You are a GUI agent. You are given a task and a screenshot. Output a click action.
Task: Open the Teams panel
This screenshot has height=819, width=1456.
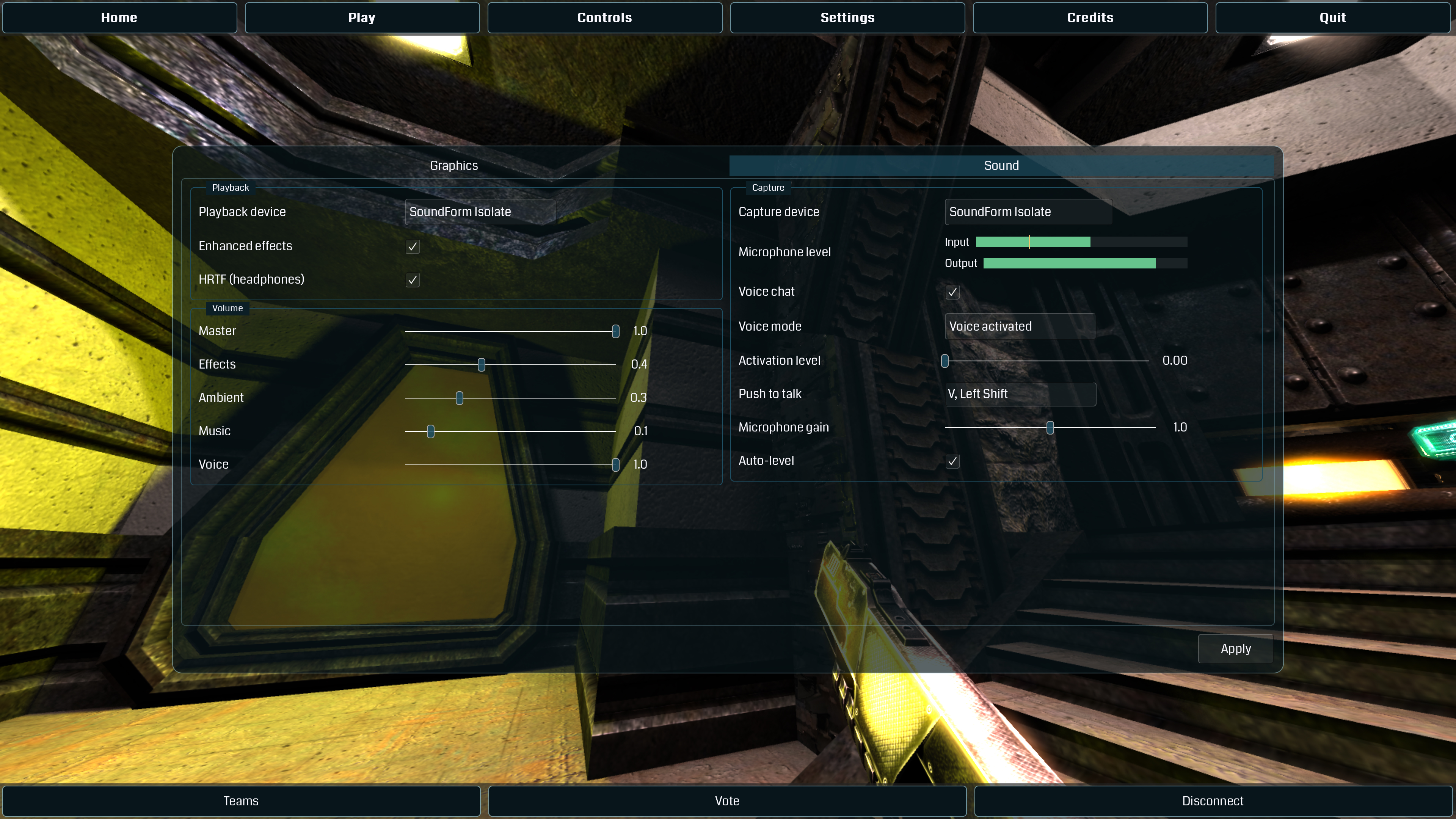click(x=241, y=801)
